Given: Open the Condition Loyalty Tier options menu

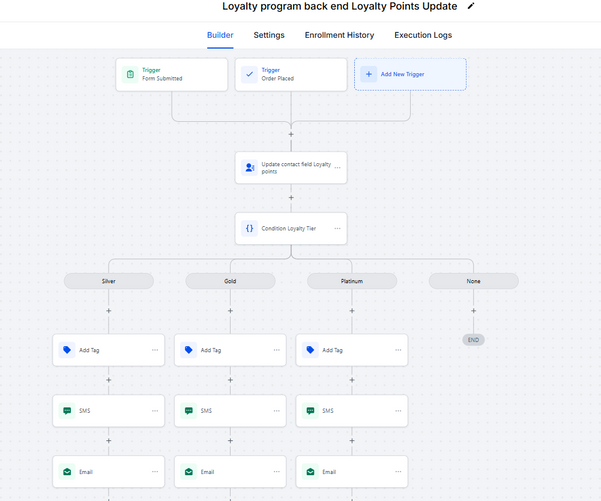Looking at the screenshot, I should (337, 228).
